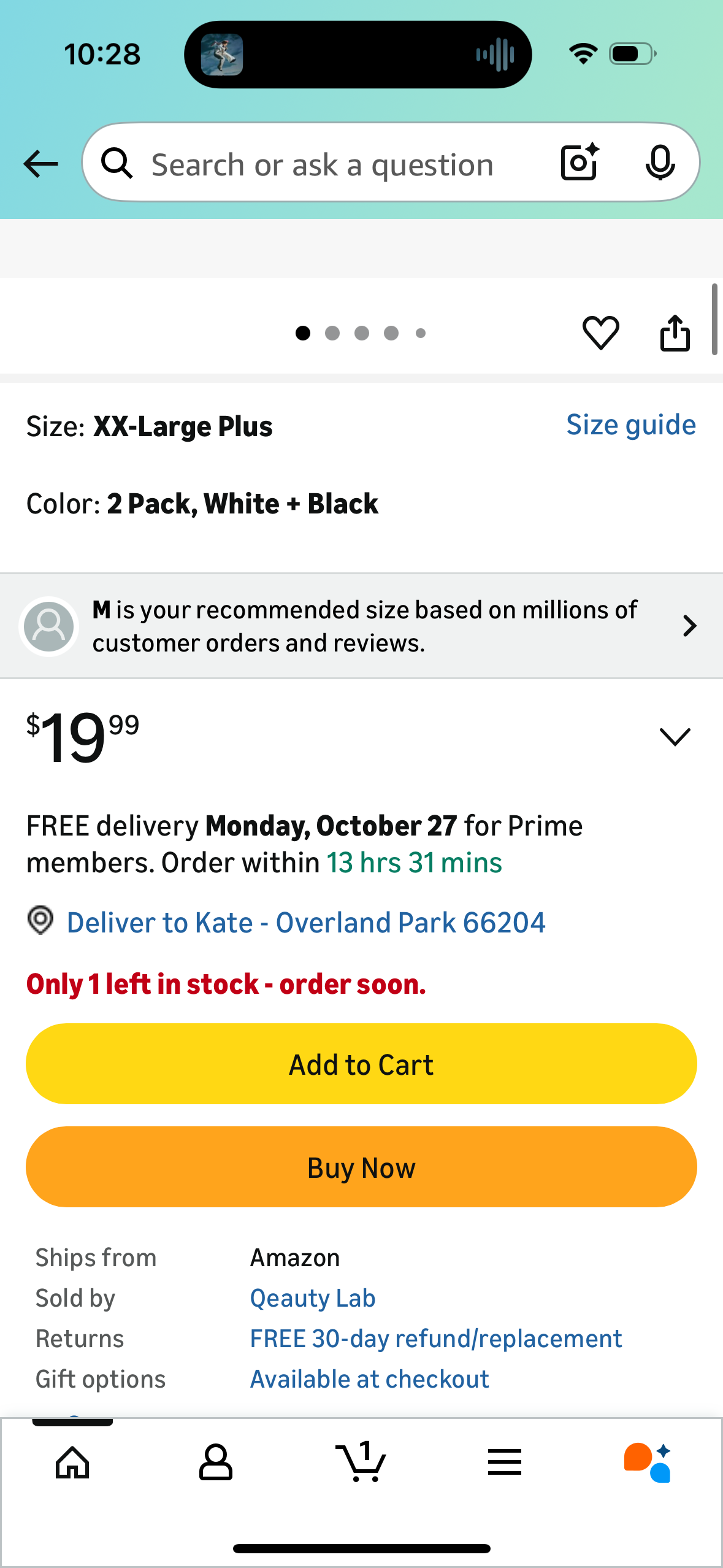The height and width of the screenshot is (1568, 723).
Task: Open the Home tab
Action: 72,1462
